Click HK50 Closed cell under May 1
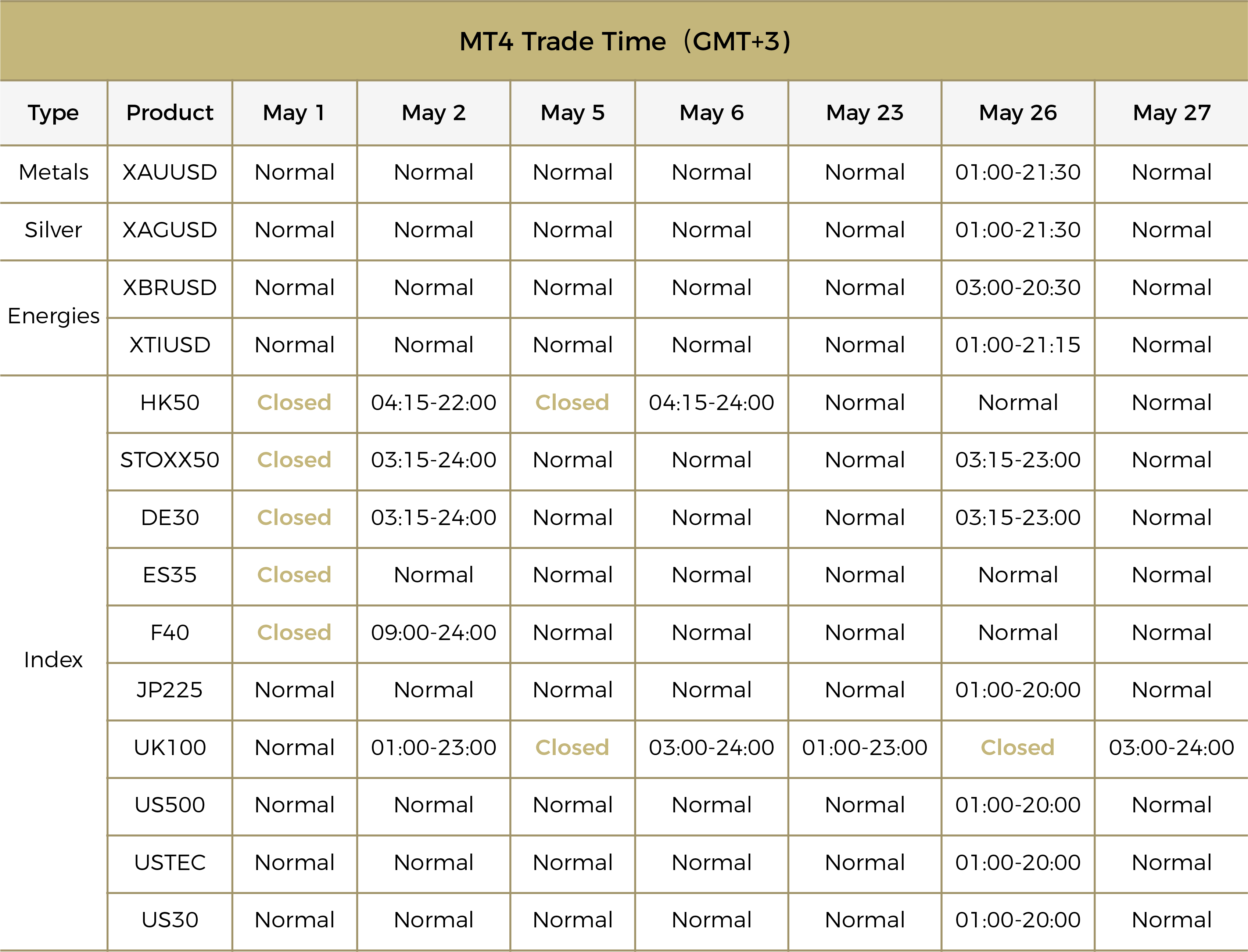Screen dimensions: 1248x952 (x=294, y=403)
